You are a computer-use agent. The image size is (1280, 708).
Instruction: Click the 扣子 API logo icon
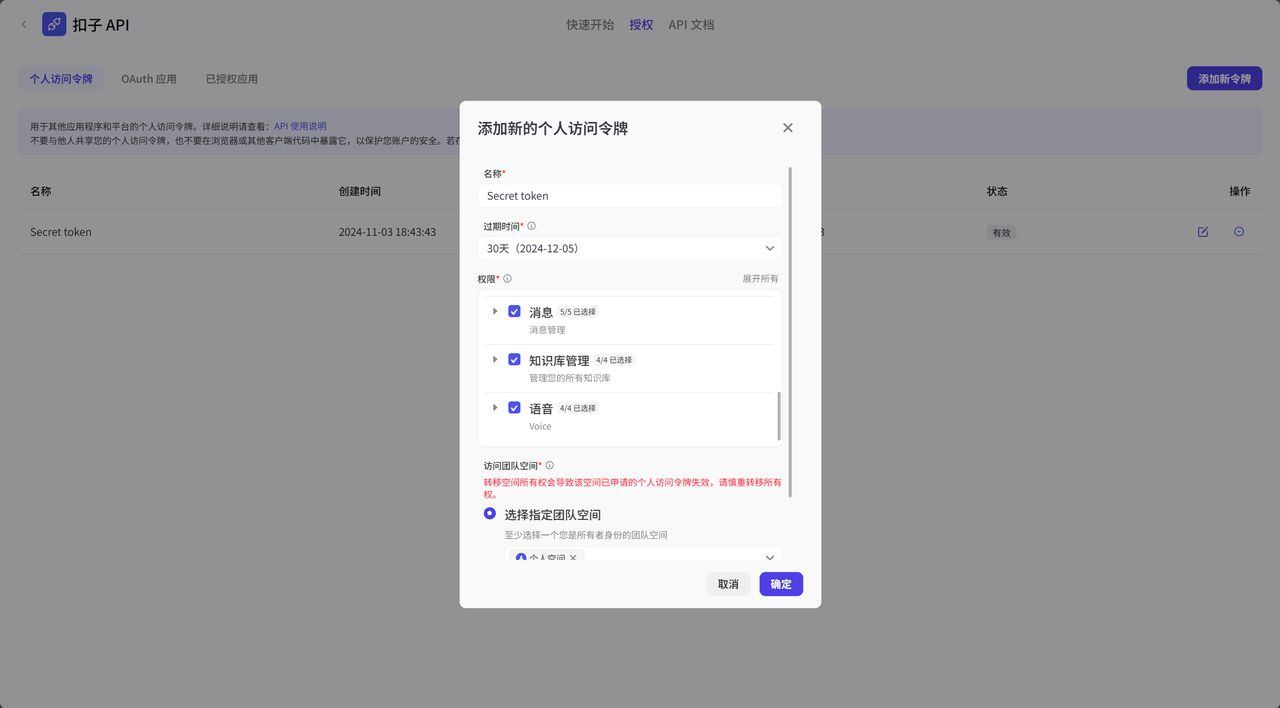click(x=54, y=24)
